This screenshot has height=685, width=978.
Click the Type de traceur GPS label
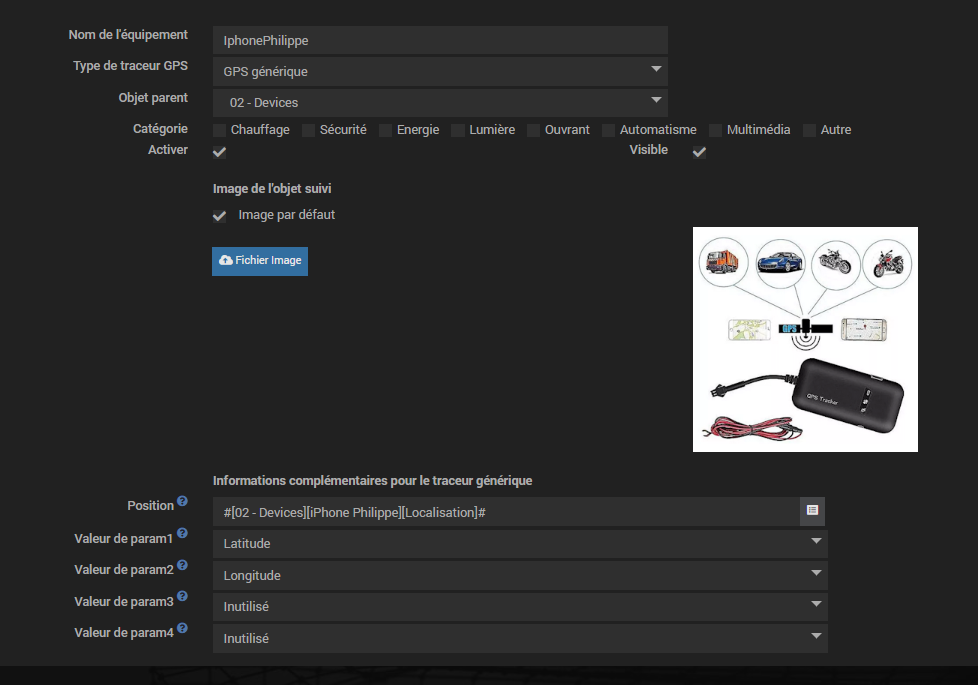pos(130,66)
